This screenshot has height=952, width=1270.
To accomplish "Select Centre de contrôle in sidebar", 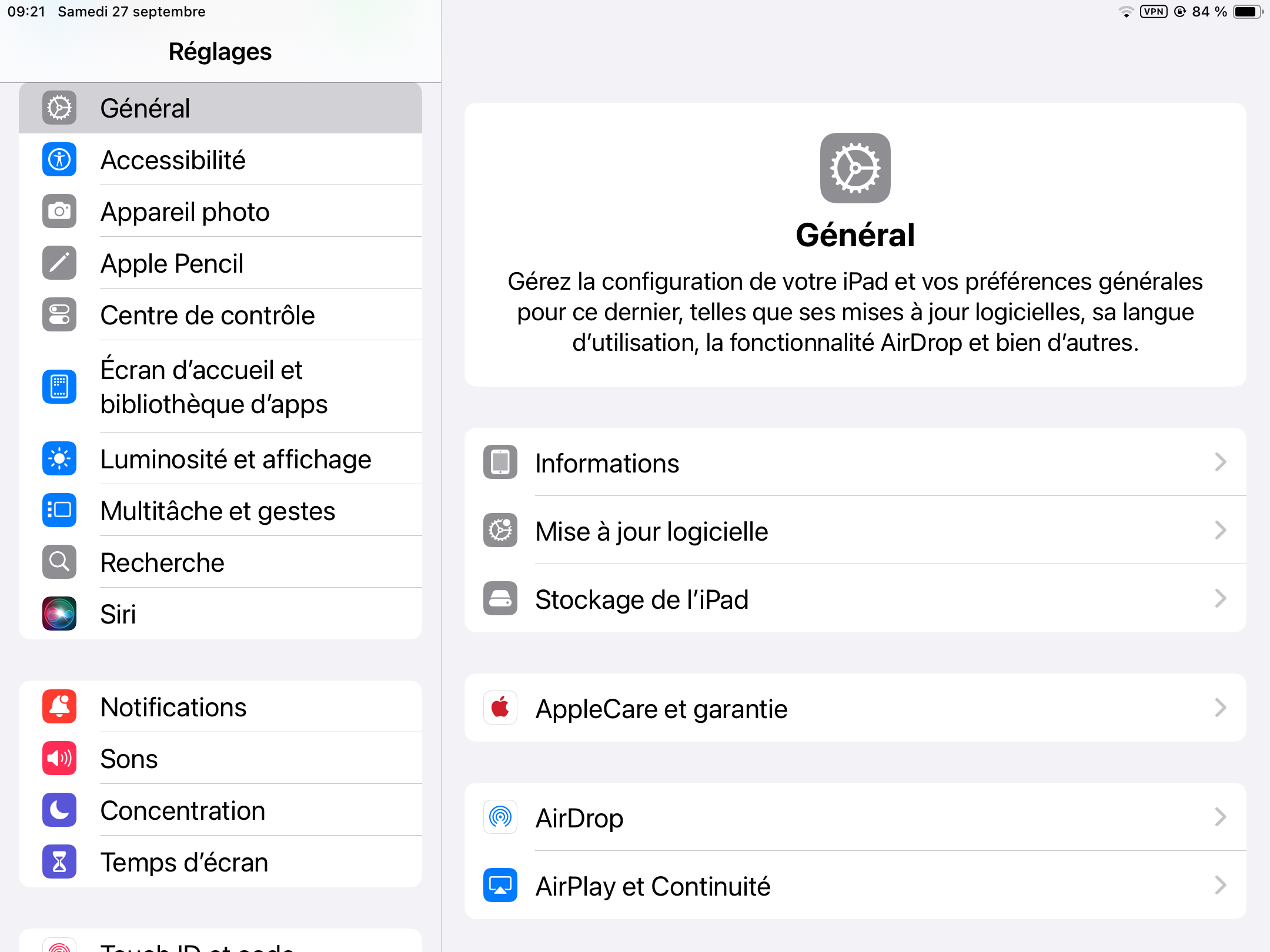I will coord(208,315).
